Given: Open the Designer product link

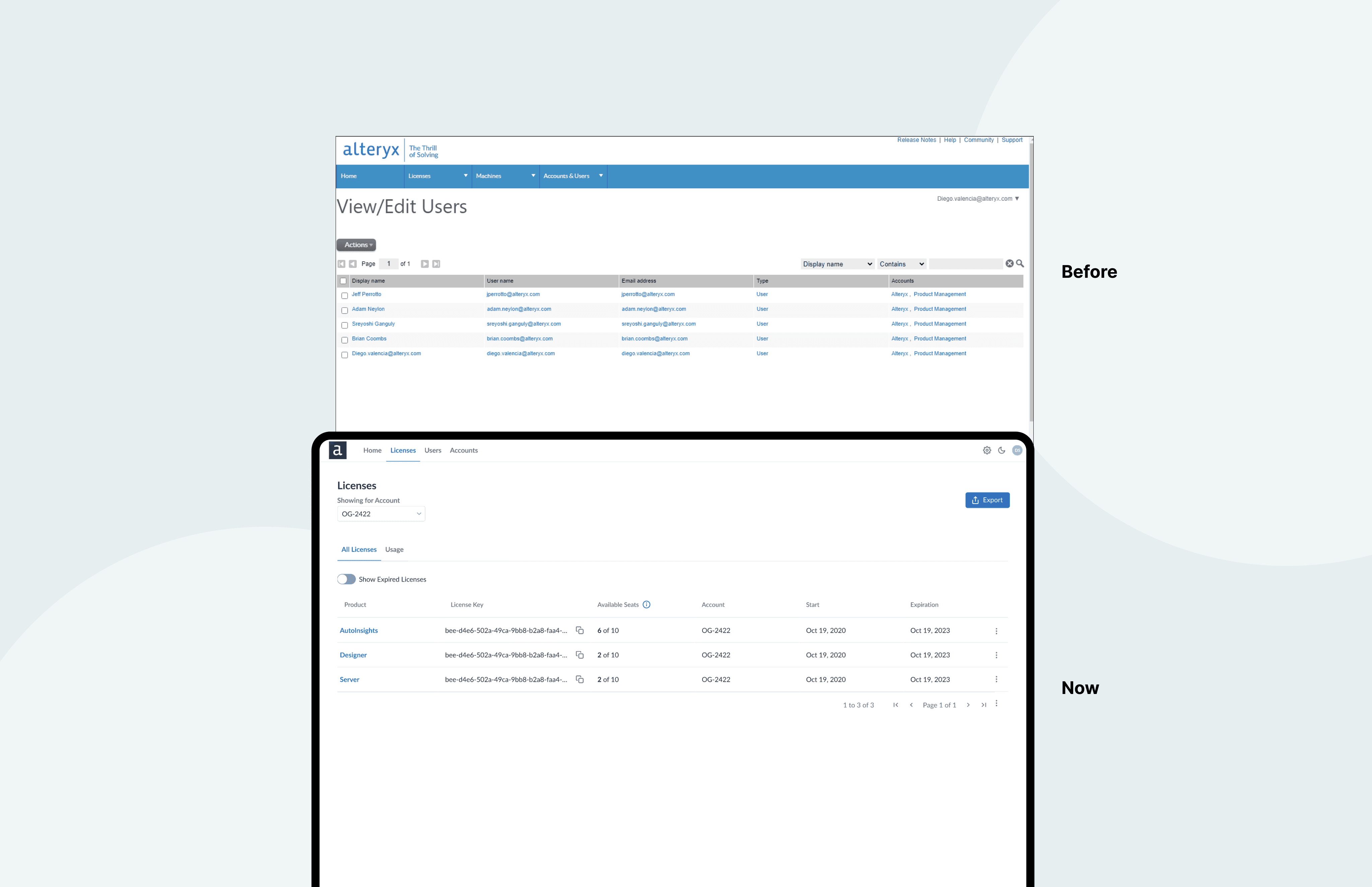Looking at the screenshot, I should point(353,655).
